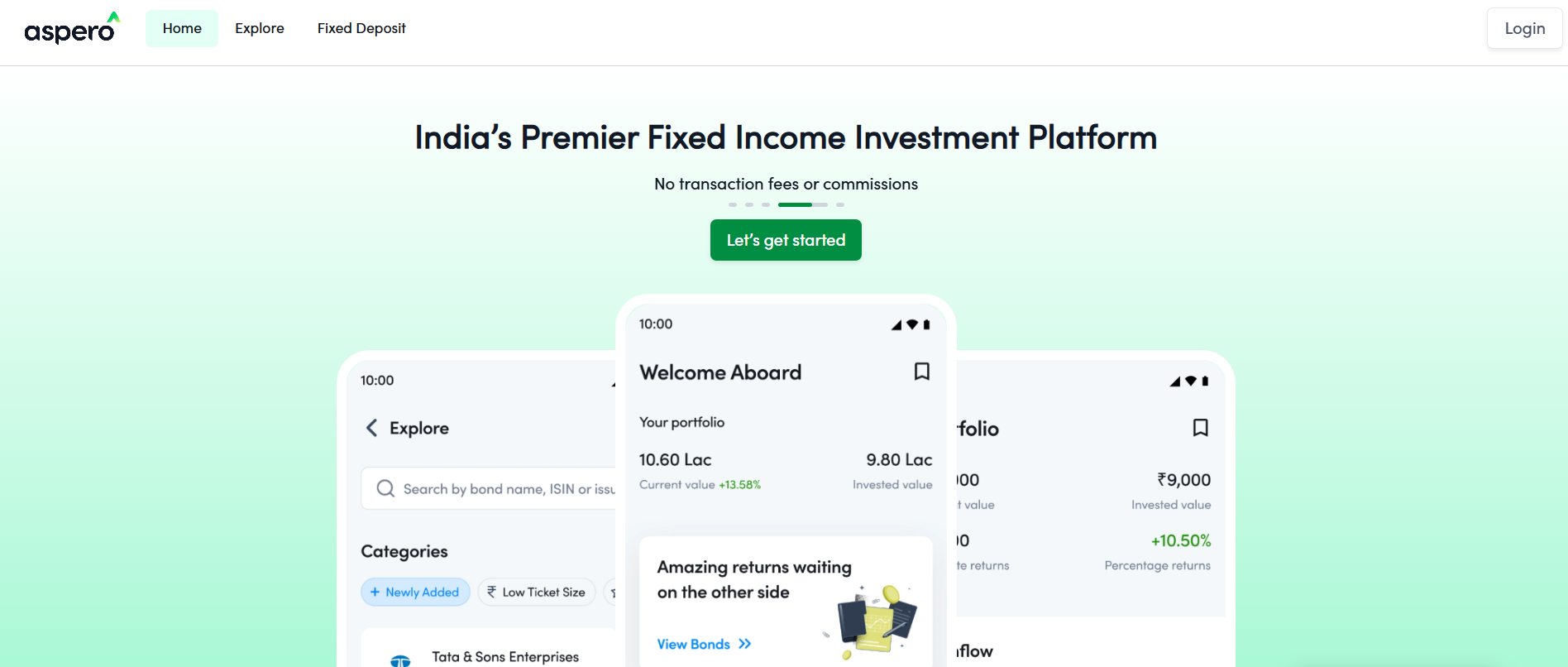Click the Login button
Image resolution: width=1568 pixels, height=667 pixels.
point(1525,28)
